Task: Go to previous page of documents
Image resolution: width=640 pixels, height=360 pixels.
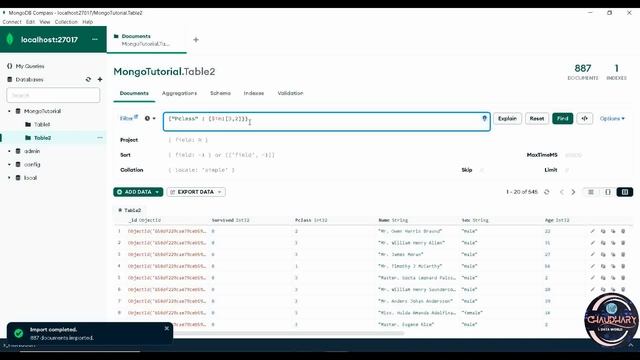Action: coord(562,192)
